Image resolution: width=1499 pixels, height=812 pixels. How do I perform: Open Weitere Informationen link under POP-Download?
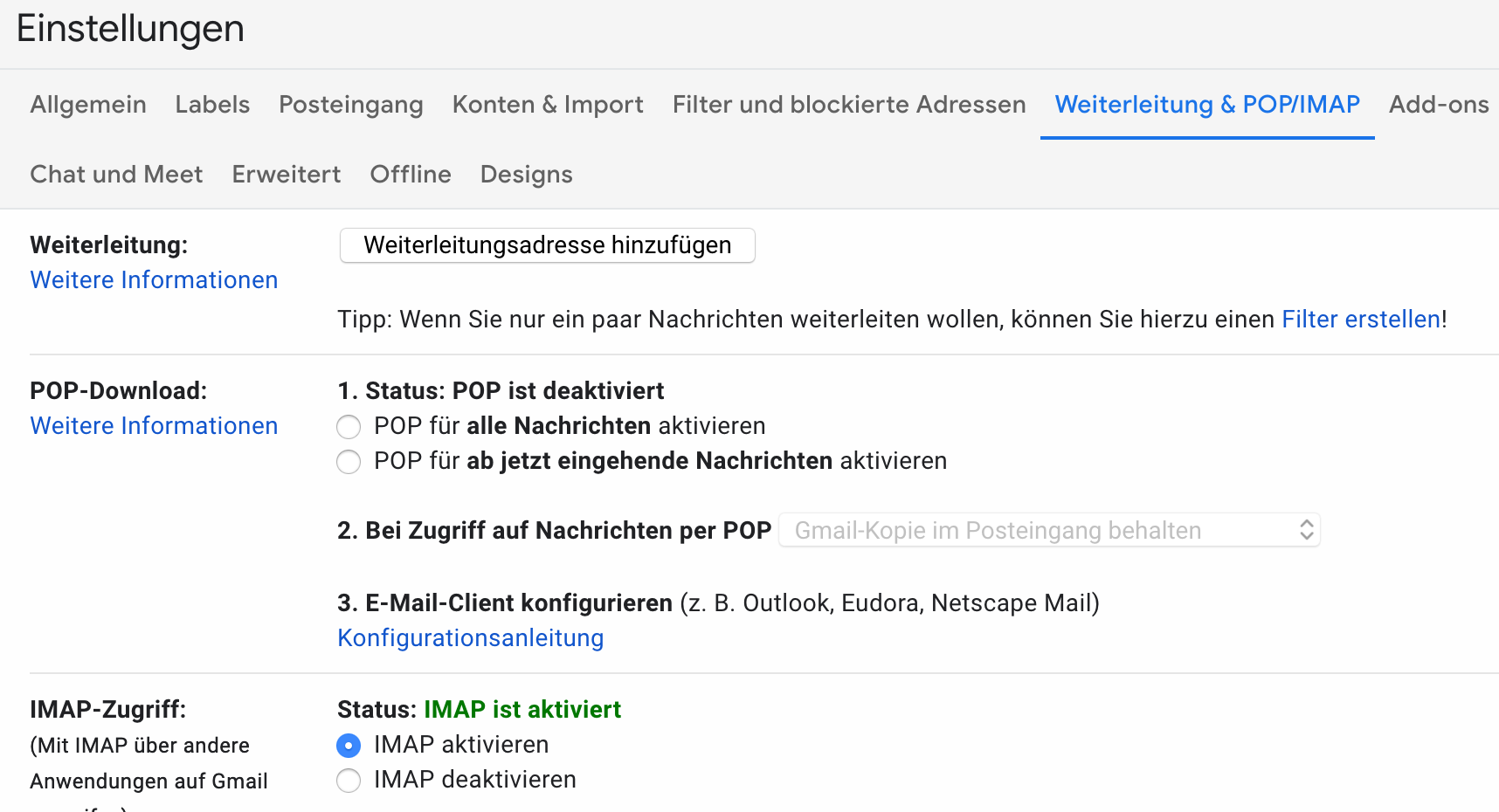click(x=154, y=426)
